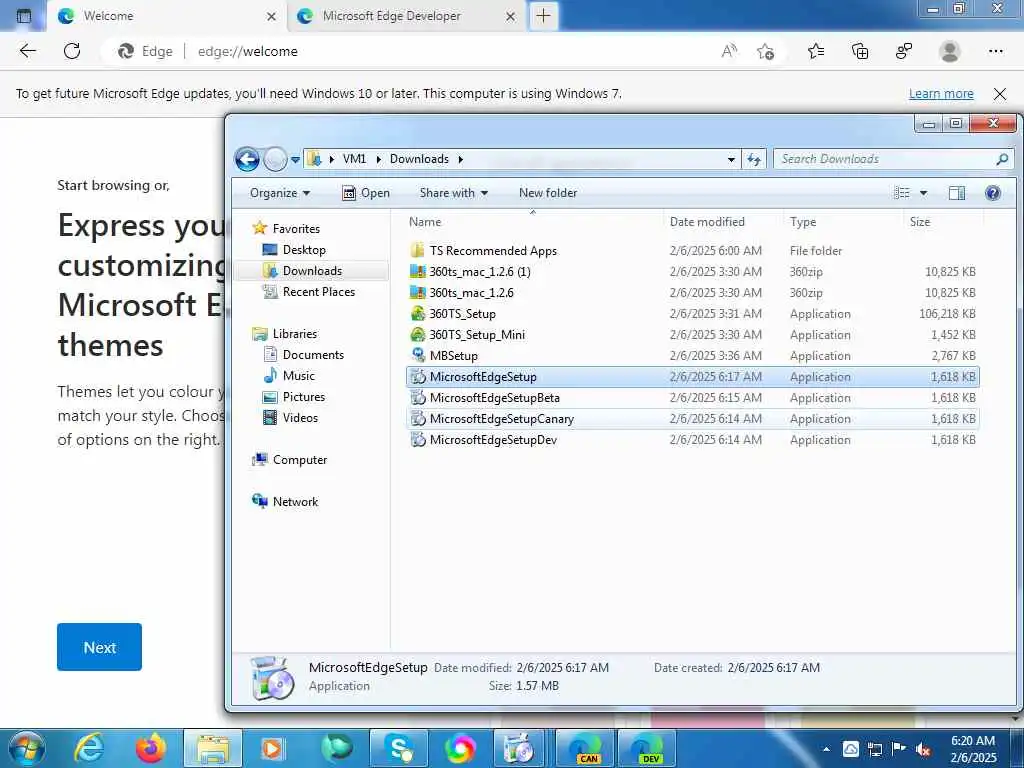
Task: Switch to Microsoft Edge Developer tab
Action: coord(406,16)
